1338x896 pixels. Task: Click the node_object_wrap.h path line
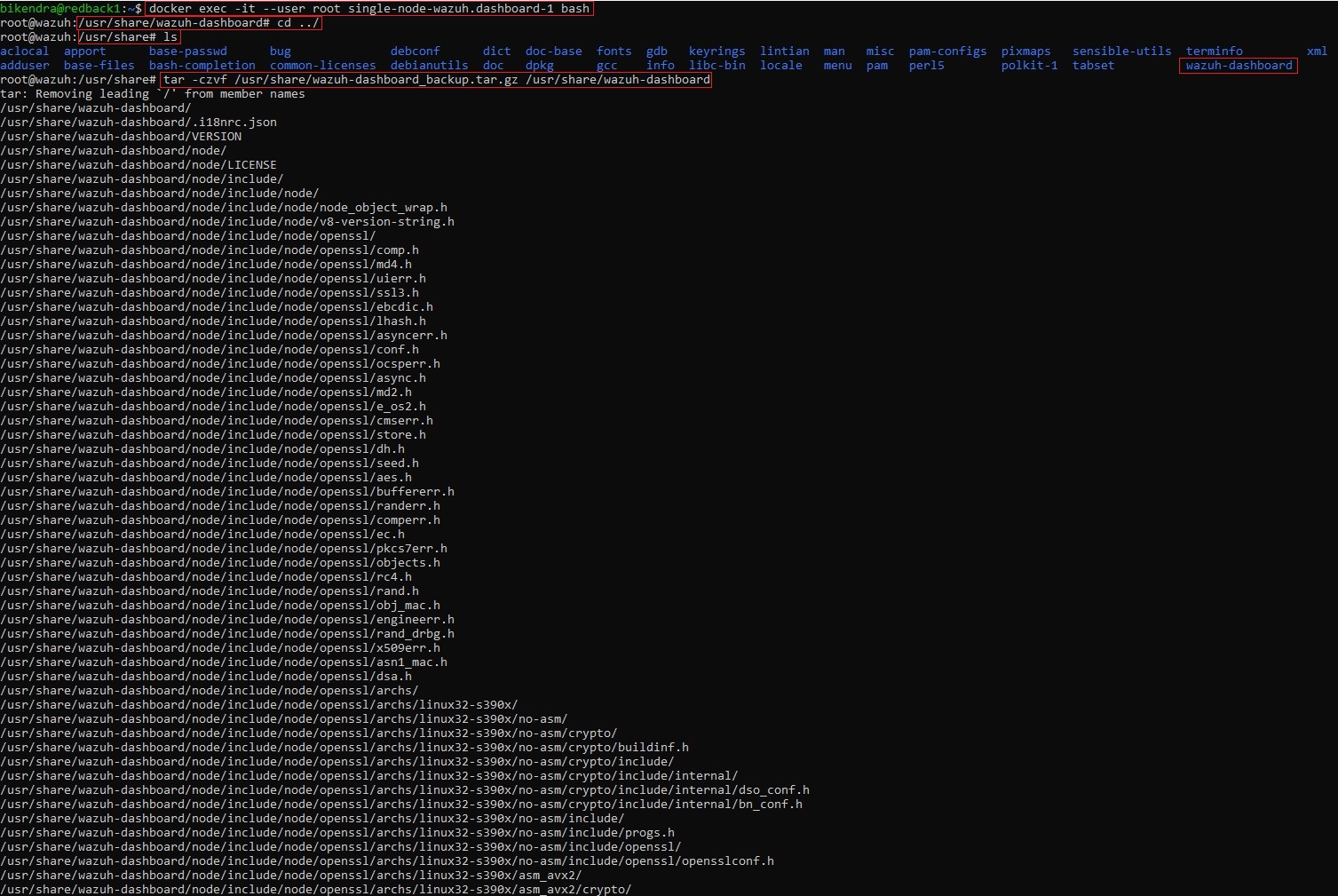224,207
